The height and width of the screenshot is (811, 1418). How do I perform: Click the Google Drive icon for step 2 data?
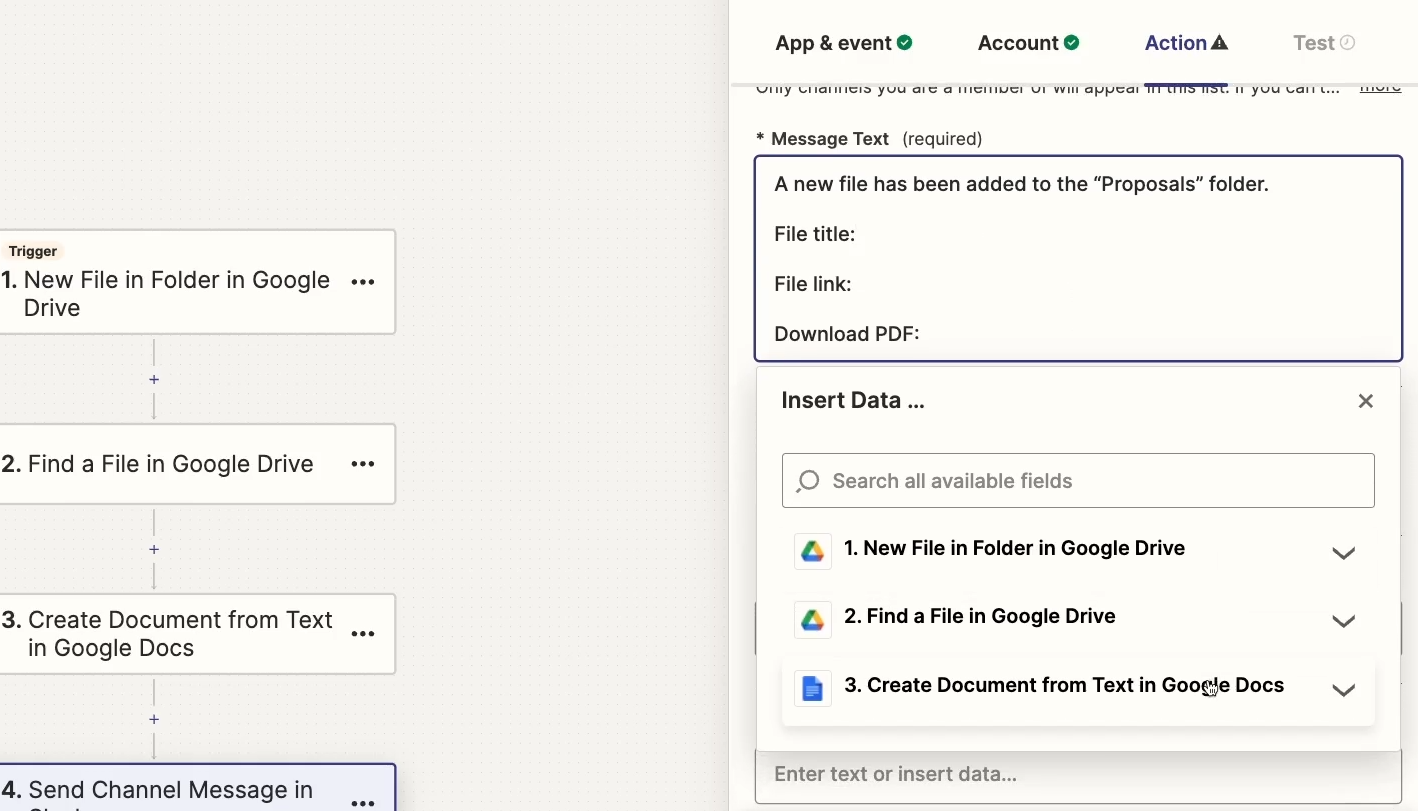coord(813,620)
